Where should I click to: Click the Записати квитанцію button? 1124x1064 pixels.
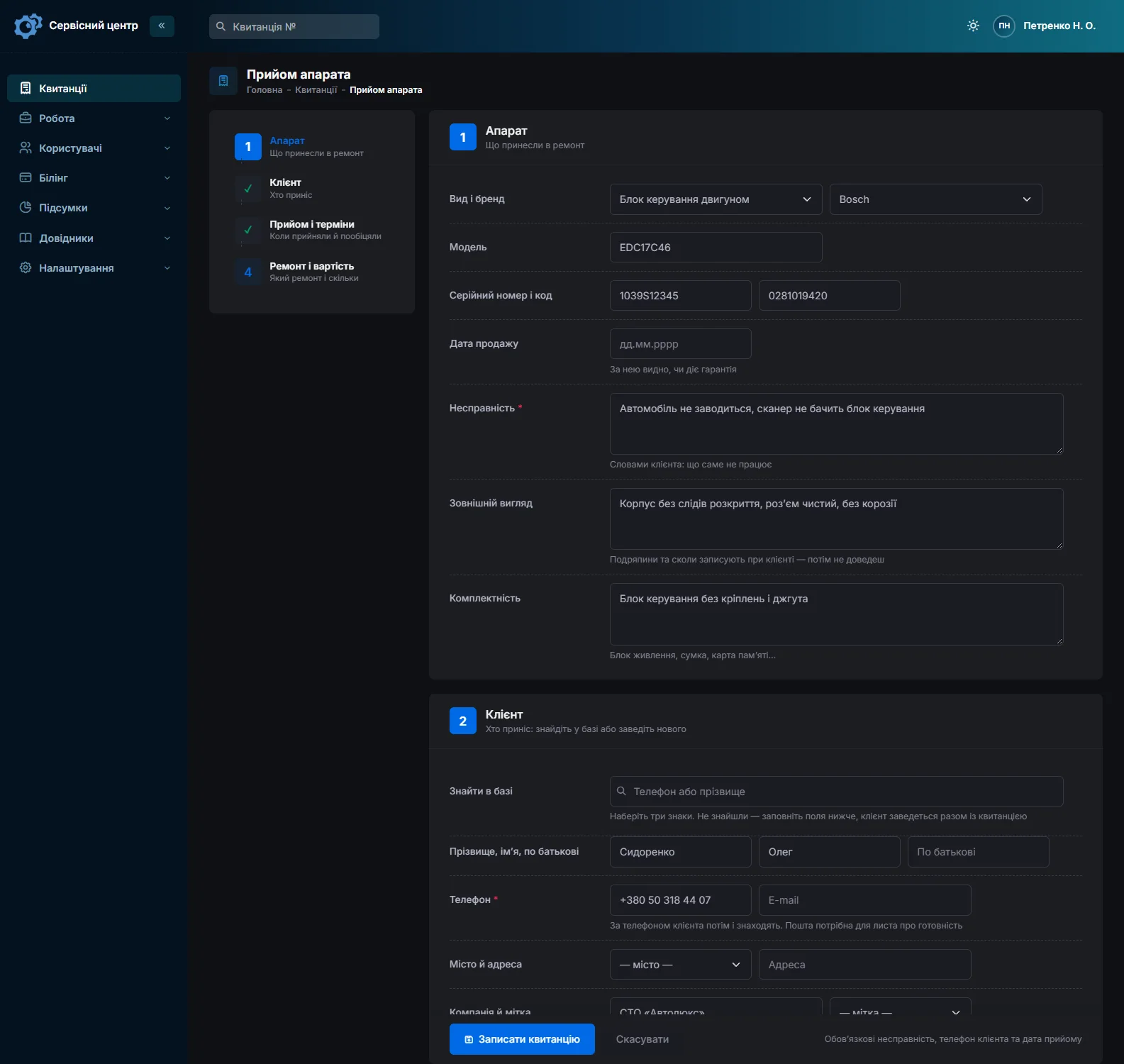[x=522, y=1039]
